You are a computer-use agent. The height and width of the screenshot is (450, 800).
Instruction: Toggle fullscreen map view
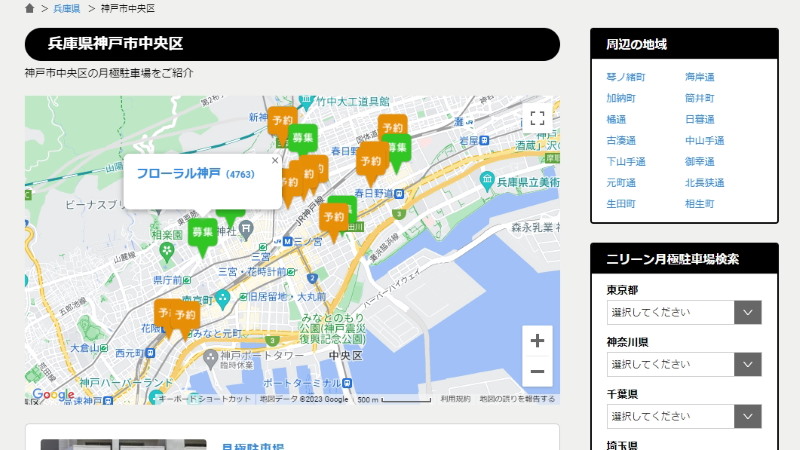point(537,118)
